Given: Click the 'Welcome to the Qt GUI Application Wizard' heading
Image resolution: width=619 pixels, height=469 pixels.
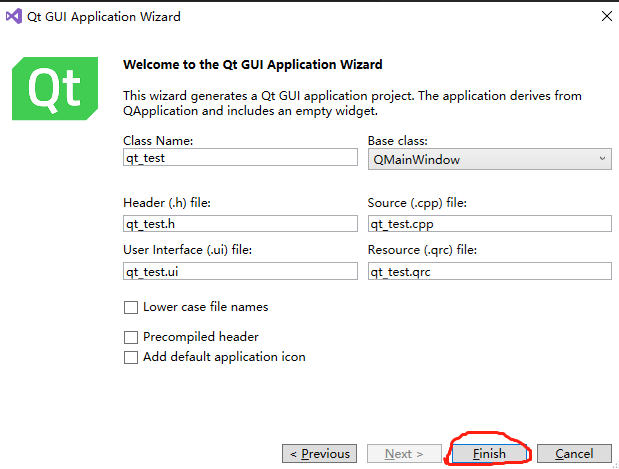Looking at the screenshot, I should [x=253, y=64].
